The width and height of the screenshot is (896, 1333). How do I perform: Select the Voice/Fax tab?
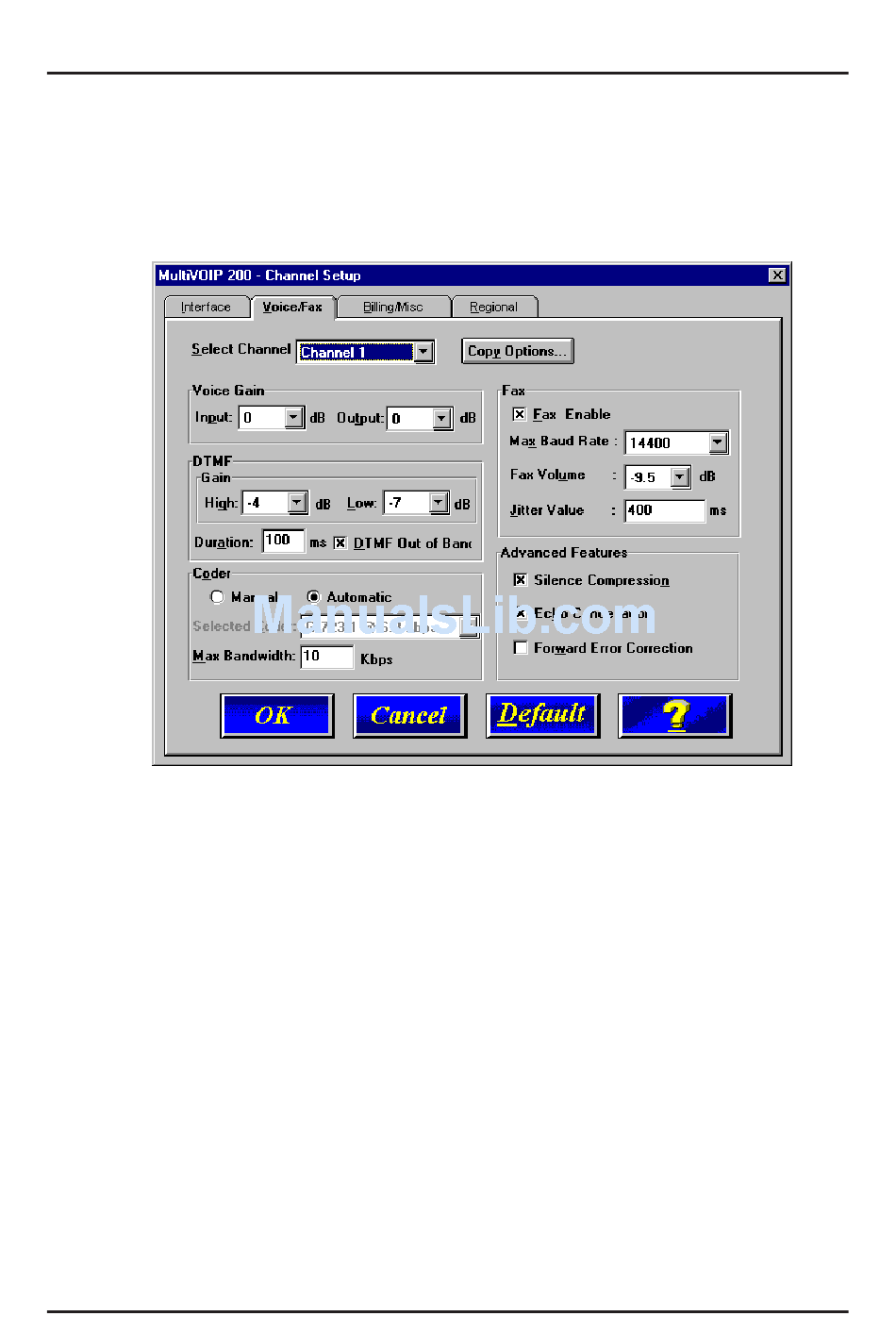click(x=292, y=307)
